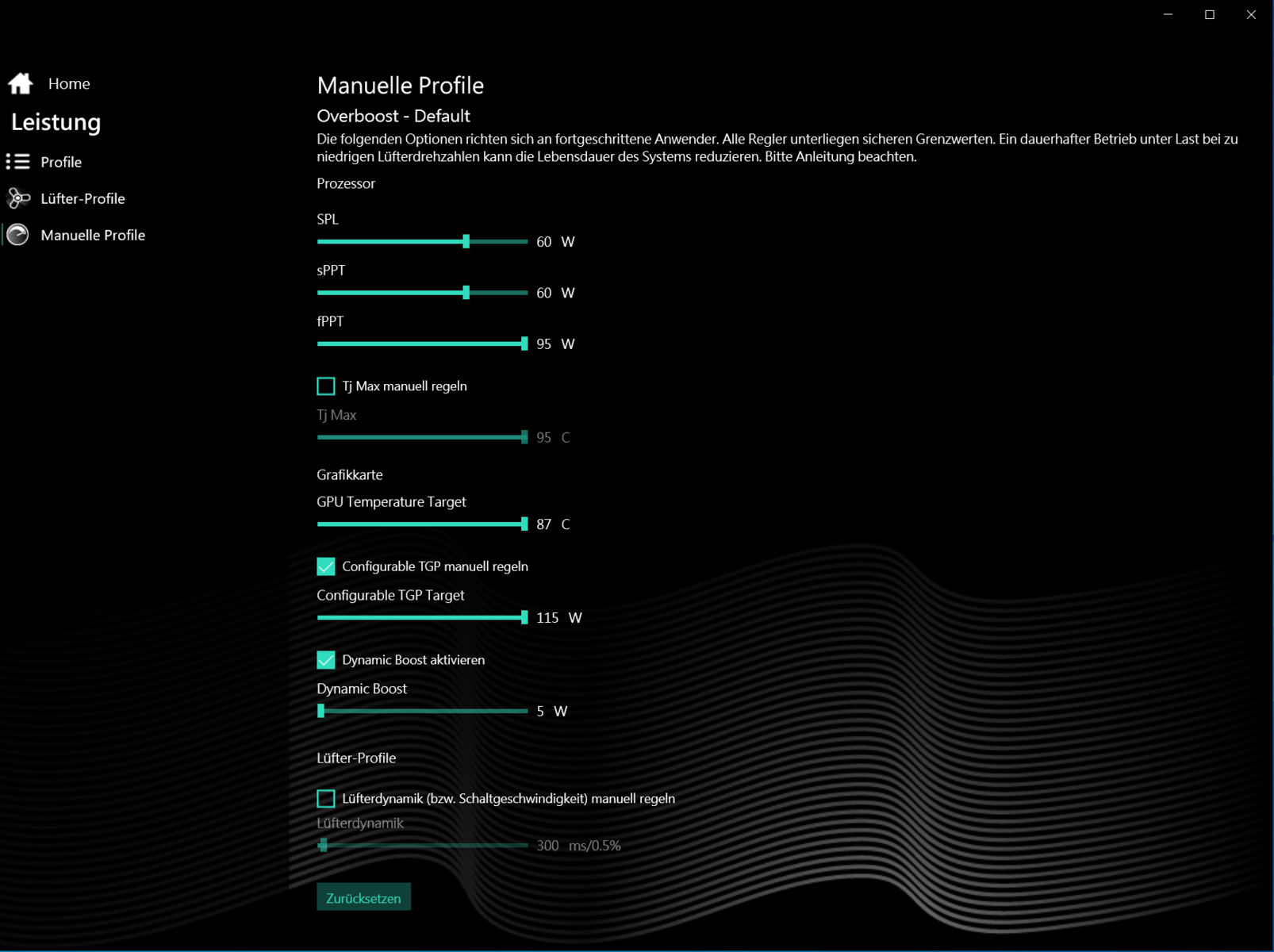Click the SPL slider handle

[x=466, y=242]
